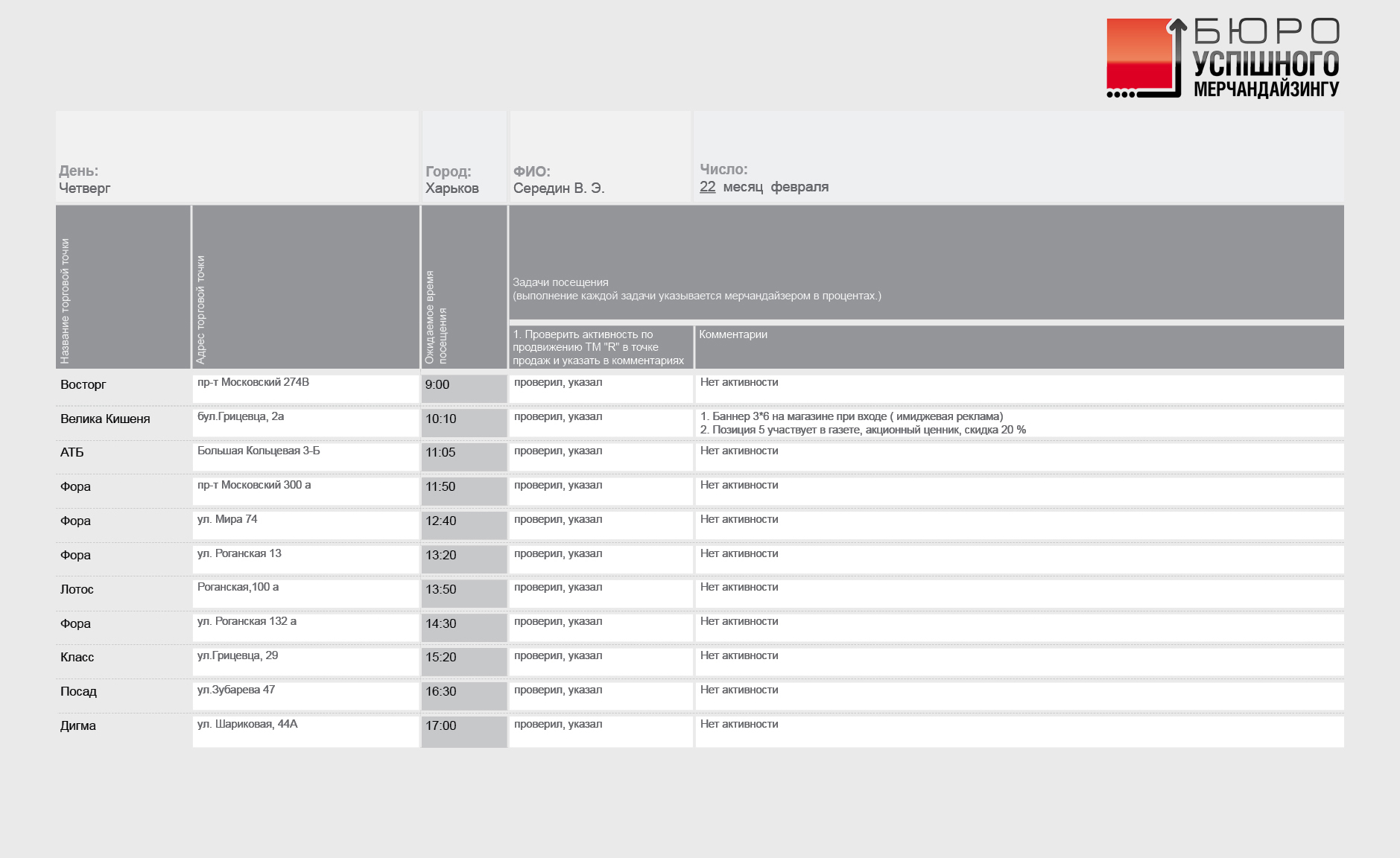Click the Город: field label
The image size is (1400, 858).
click(448, 171)
